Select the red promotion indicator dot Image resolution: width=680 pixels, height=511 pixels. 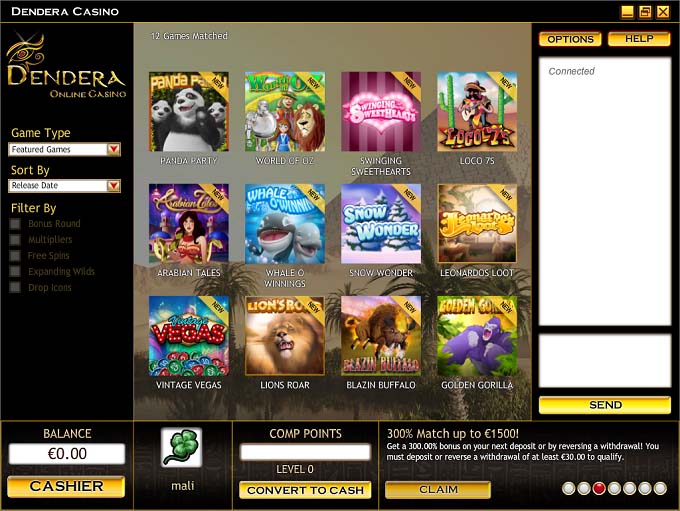point(599,488)
